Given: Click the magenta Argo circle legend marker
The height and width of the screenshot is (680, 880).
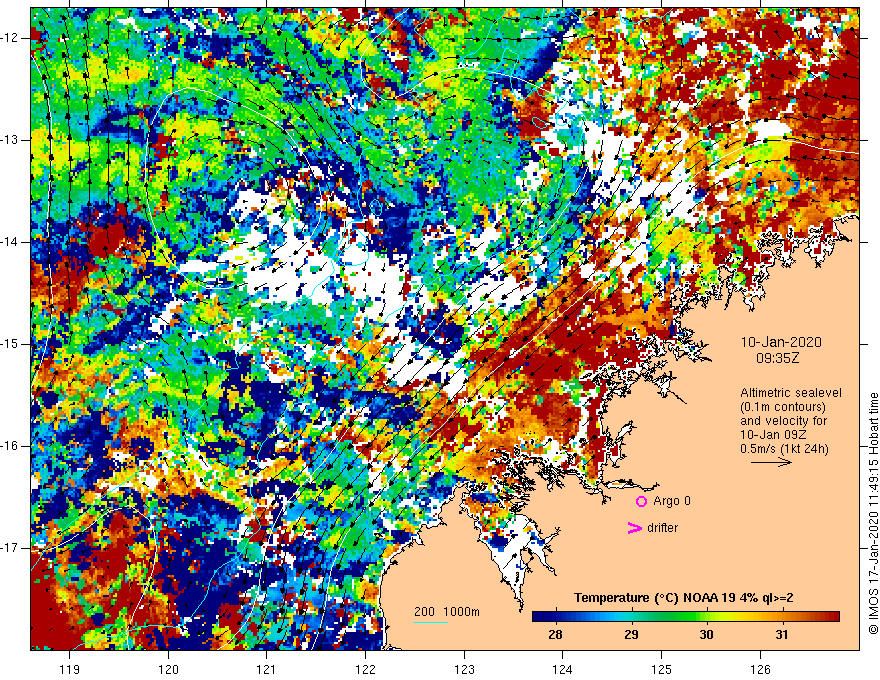Looking at the screenshot, I should tap(641, 501).
